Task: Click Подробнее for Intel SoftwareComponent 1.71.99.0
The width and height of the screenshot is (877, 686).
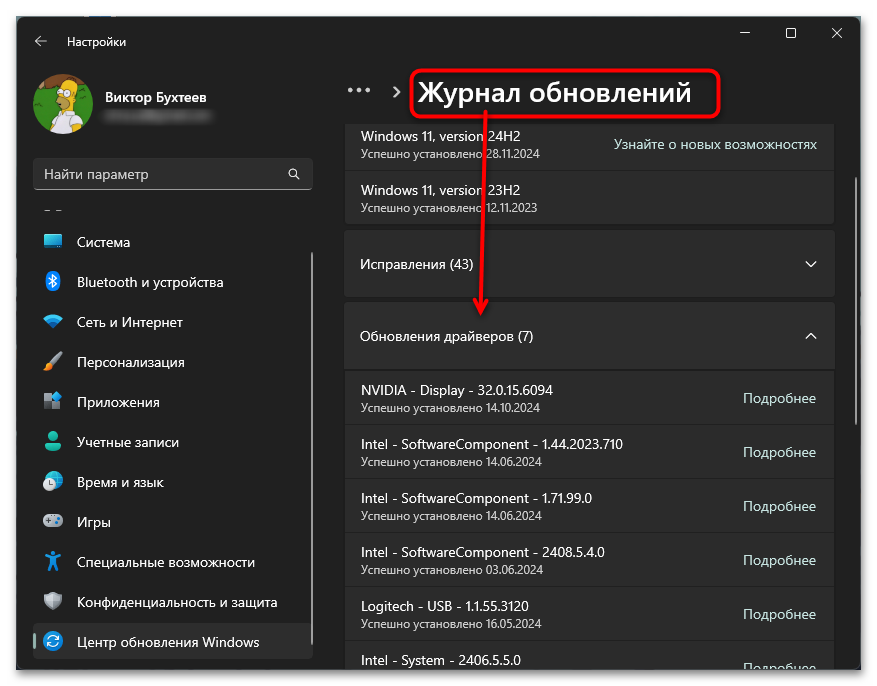Action: [x=779, y=506]
